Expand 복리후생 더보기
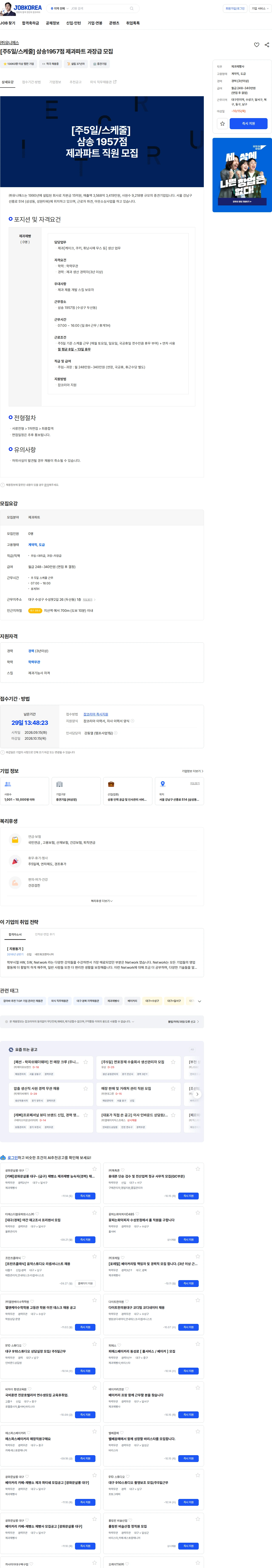Image resolution: width=272 pixels, height=1568 pixels. point(102,901)
